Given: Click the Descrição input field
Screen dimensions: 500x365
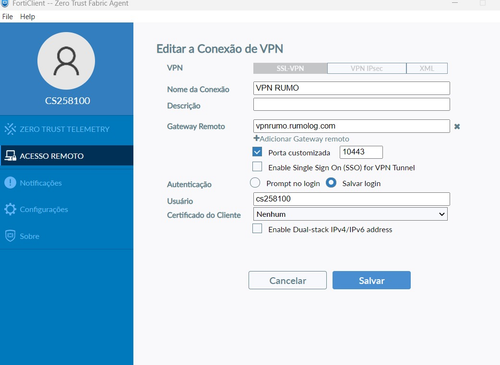Looking at the screenshot, I should [x=351, y=104].
